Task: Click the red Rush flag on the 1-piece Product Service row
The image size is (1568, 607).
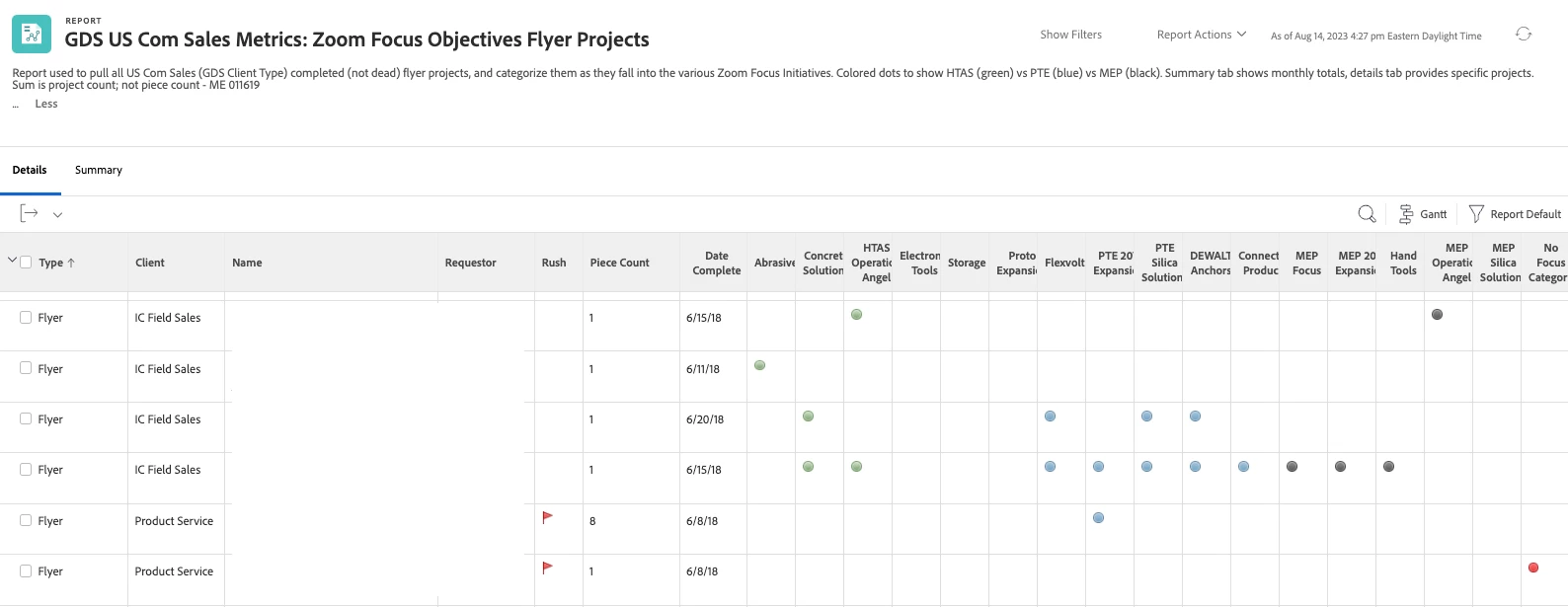Action: pos(547,568)
